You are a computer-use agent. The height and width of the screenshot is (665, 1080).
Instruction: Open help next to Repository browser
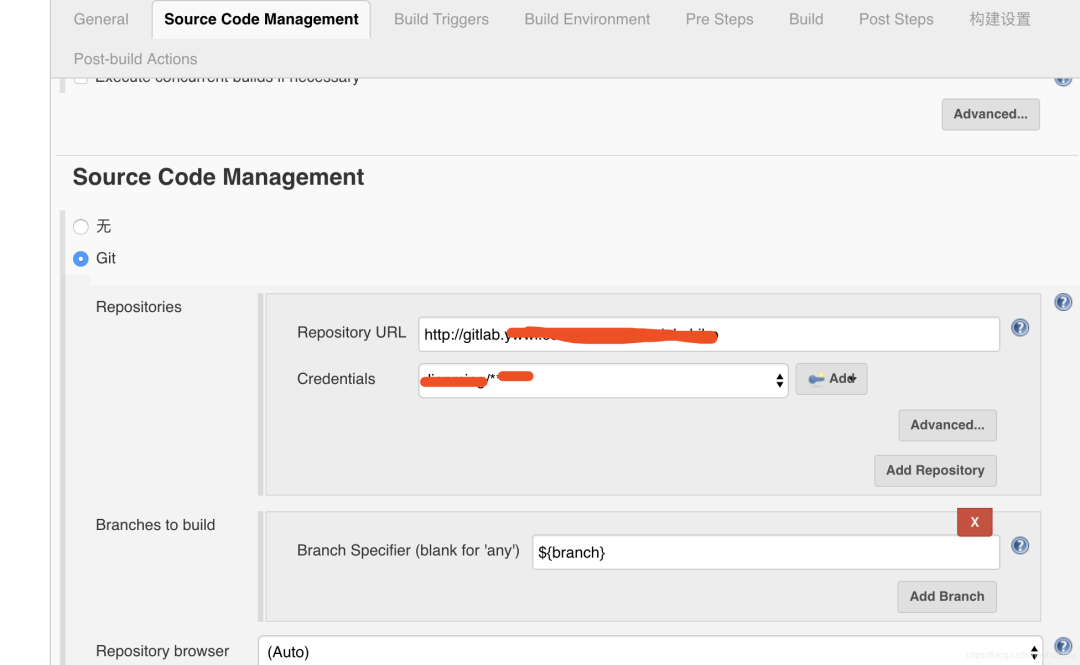(x=1062, y=647)
